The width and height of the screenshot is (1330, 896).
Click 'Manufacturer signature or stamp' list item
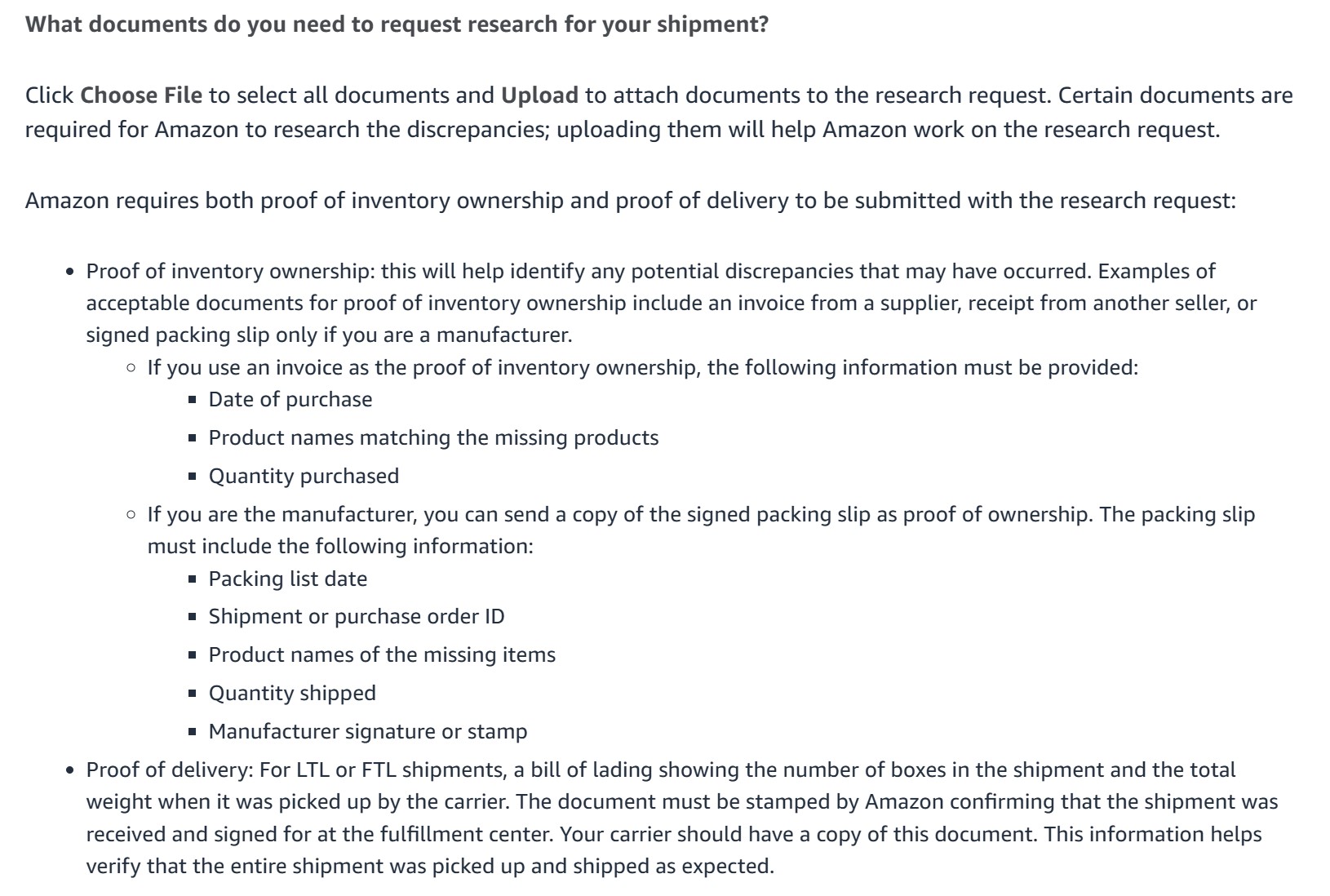pyautogui.click(x=368, y=731)
